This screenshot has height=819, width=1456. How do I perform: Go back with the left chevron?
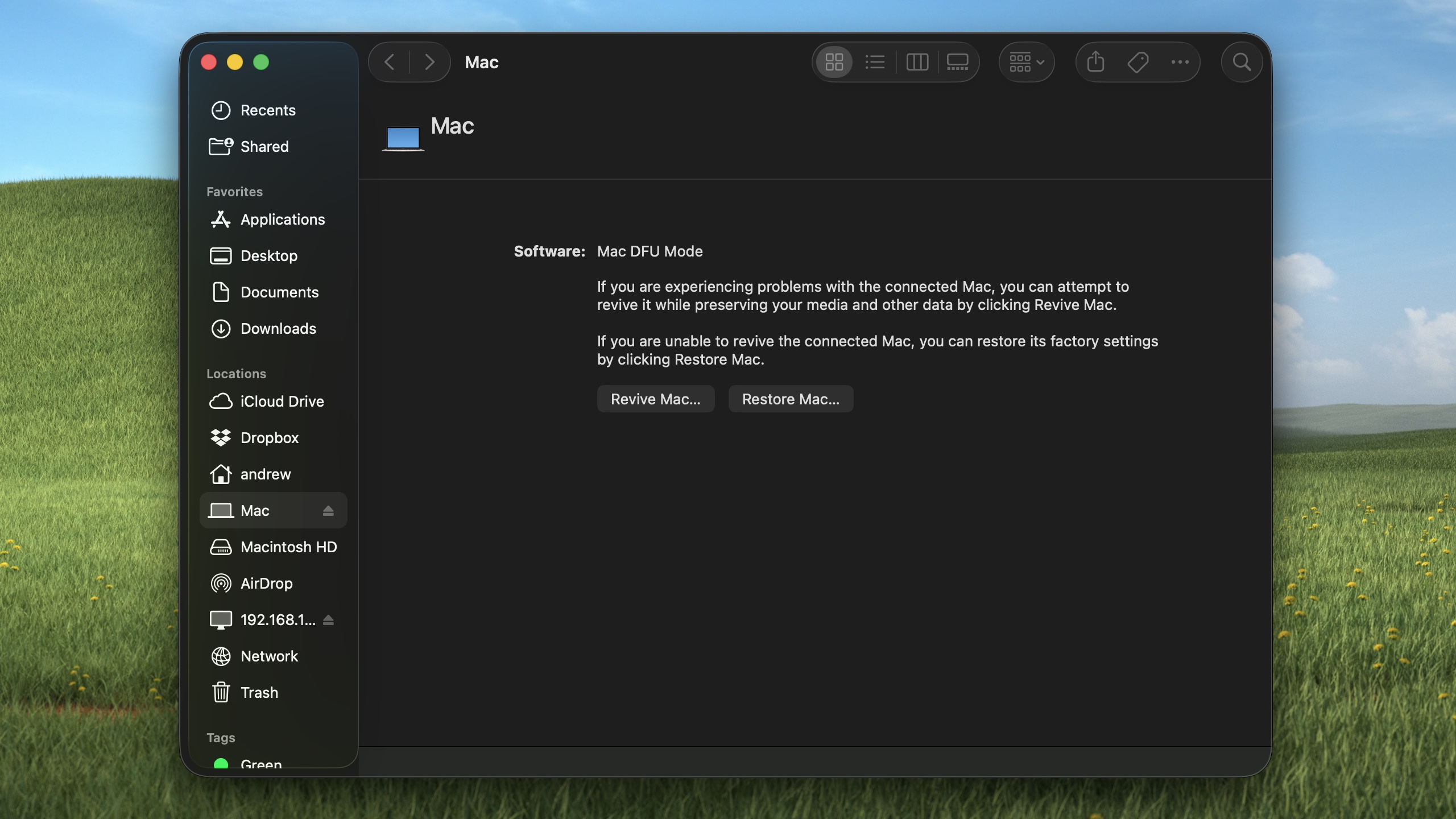(390, 62)
